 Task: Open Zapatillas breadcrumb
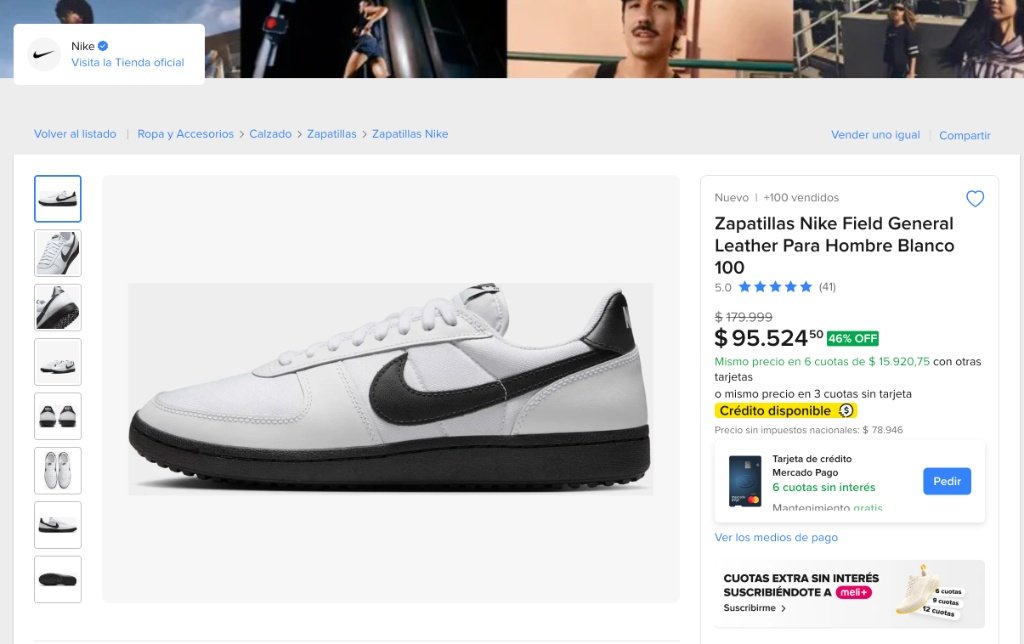(x=332, y=134)
